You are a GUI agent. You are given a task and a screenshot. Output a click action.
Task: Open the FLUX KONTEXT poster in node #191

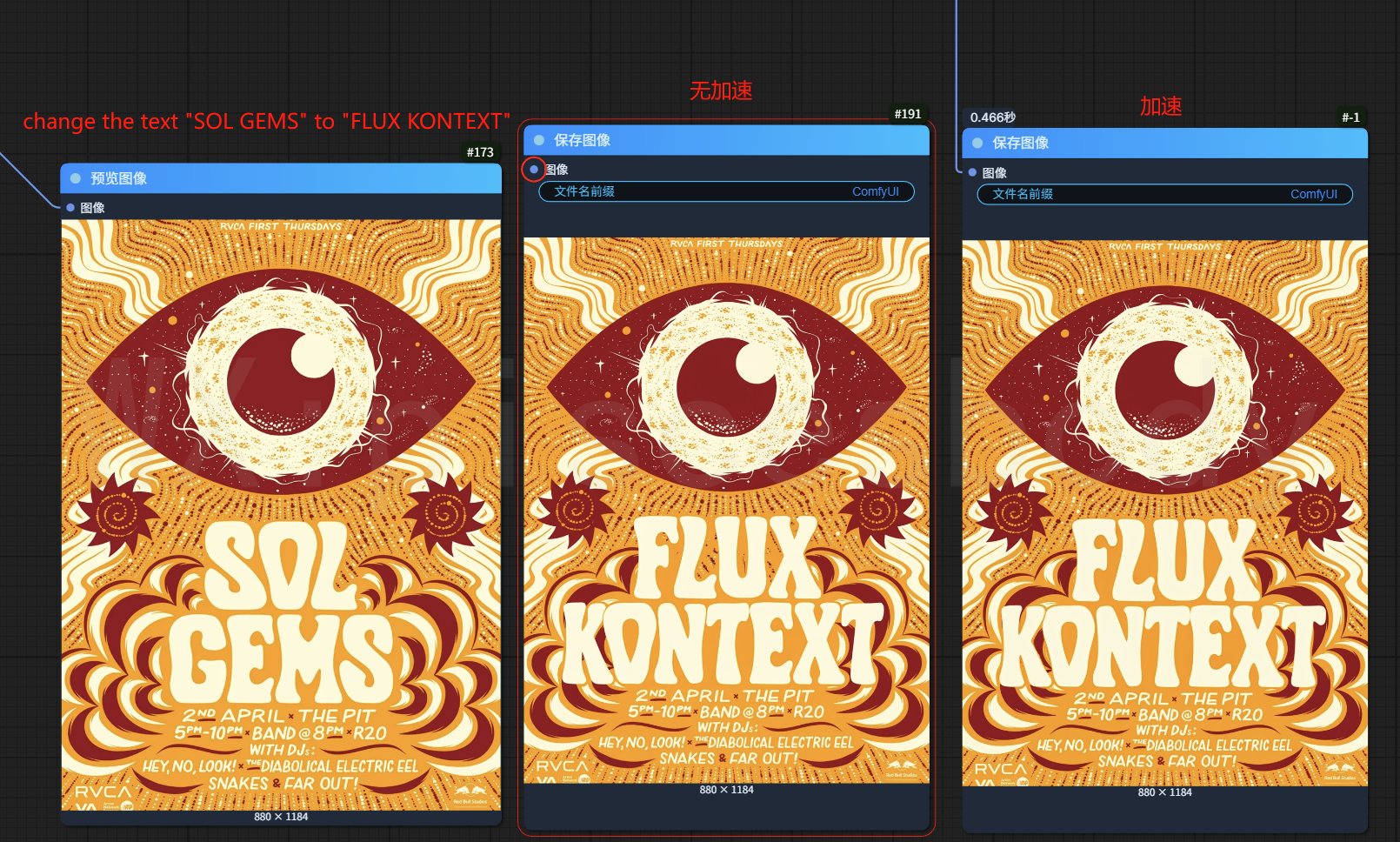(x=726, y=509)
